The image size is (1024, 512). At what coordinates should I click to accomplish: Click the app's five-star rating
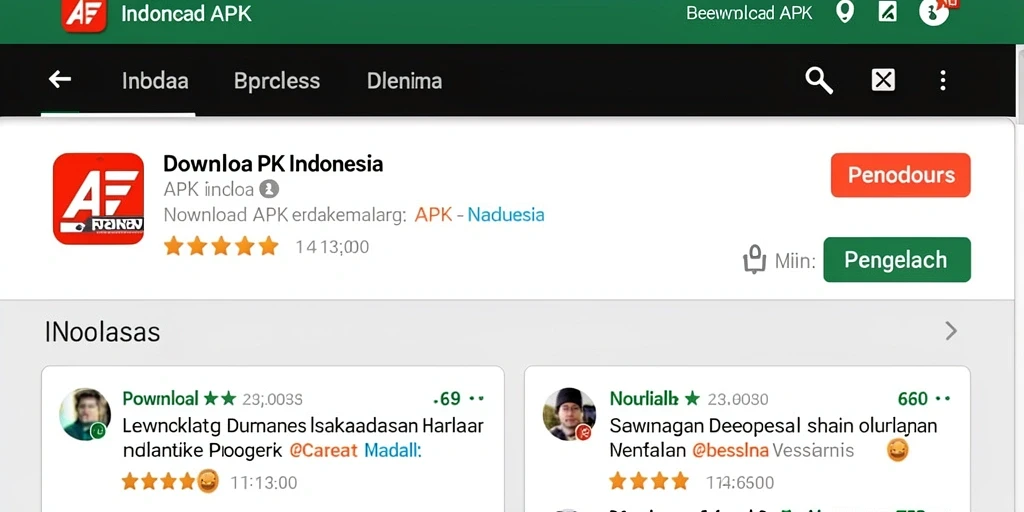coord(221,246)
